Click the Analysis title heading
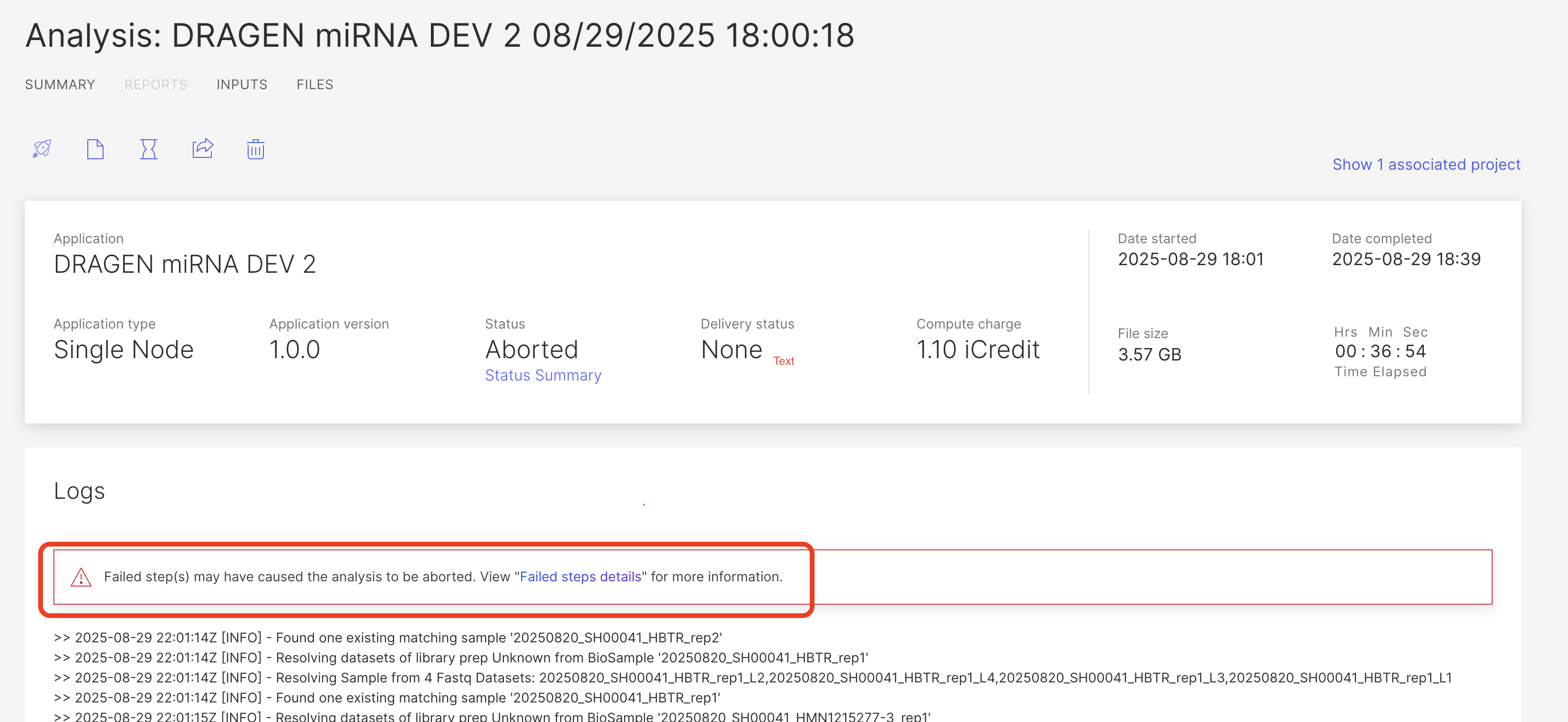Image resolution: width=1568 pixels, height=722 pixels. pos(439,35)
